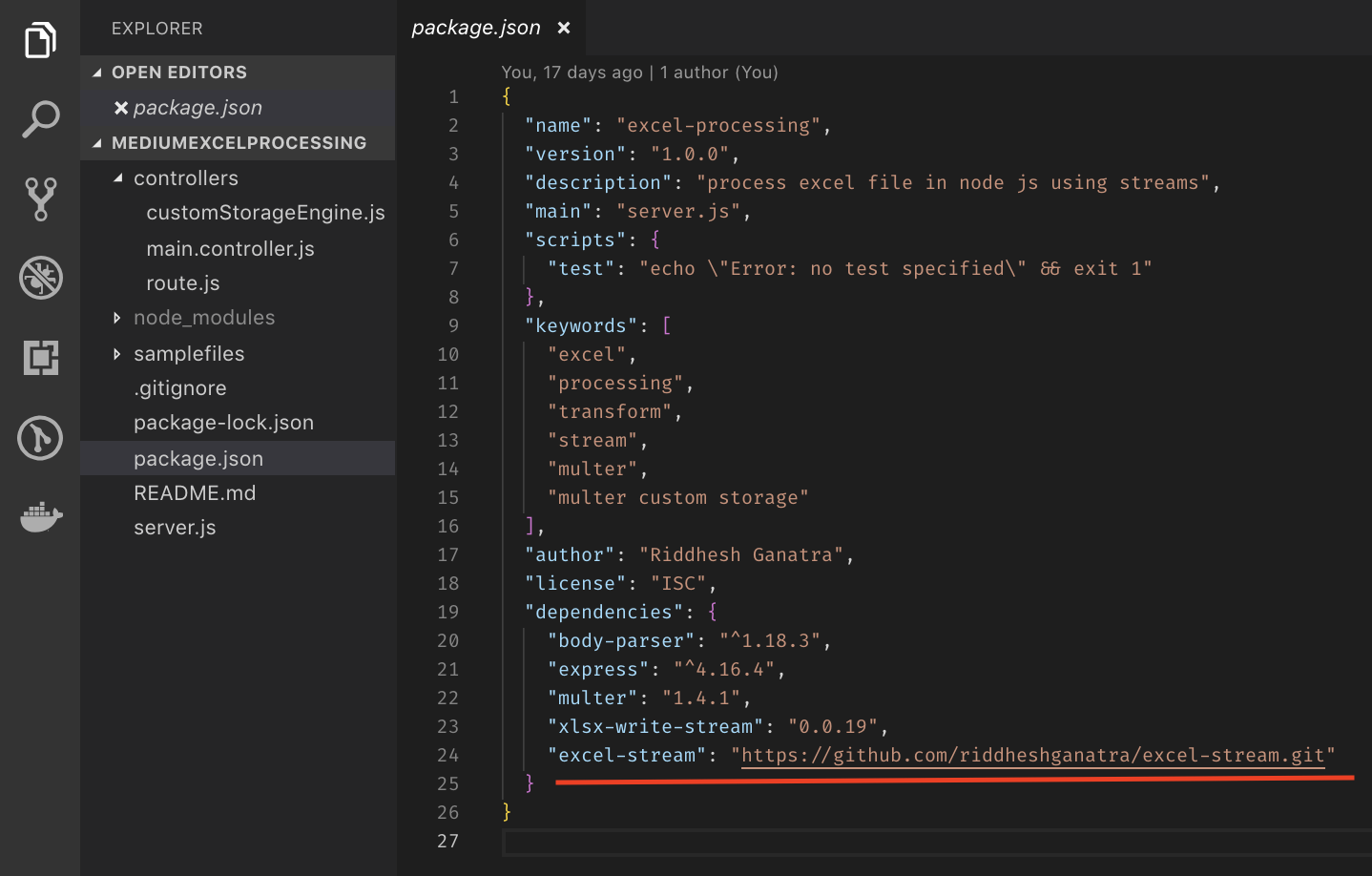Click the excel-stream GitHub URL link
The image size is (1372, 876).
pos(1032,755)
